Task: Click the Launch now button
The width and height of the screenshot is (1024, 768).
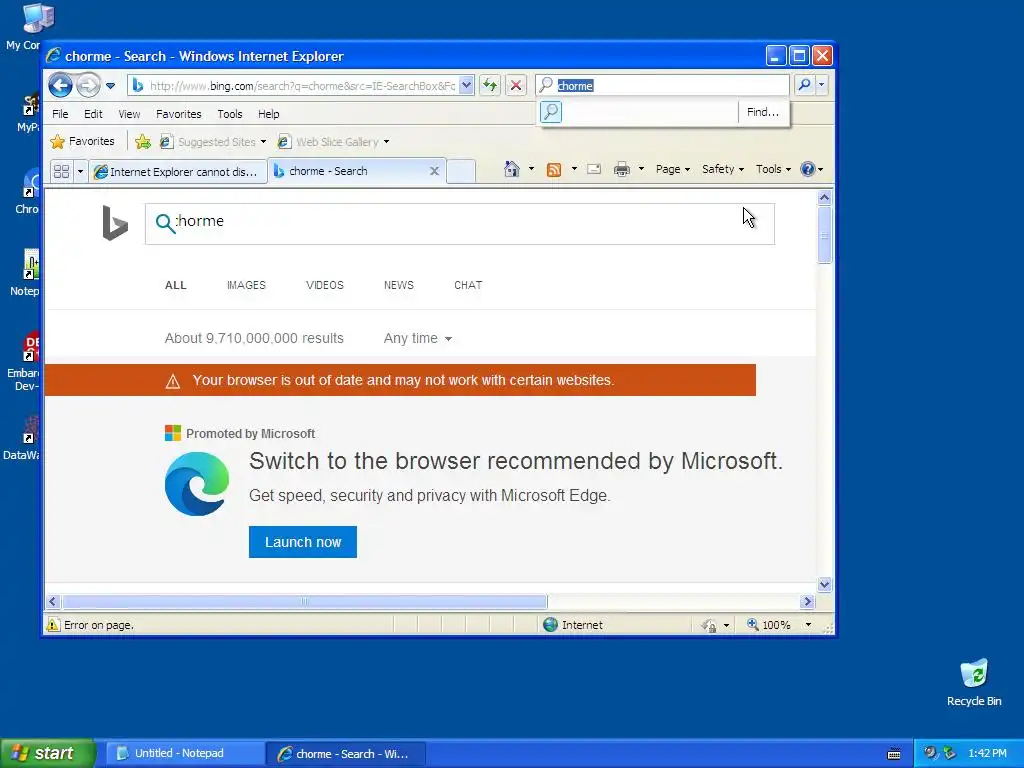Action: pos(303,542)
